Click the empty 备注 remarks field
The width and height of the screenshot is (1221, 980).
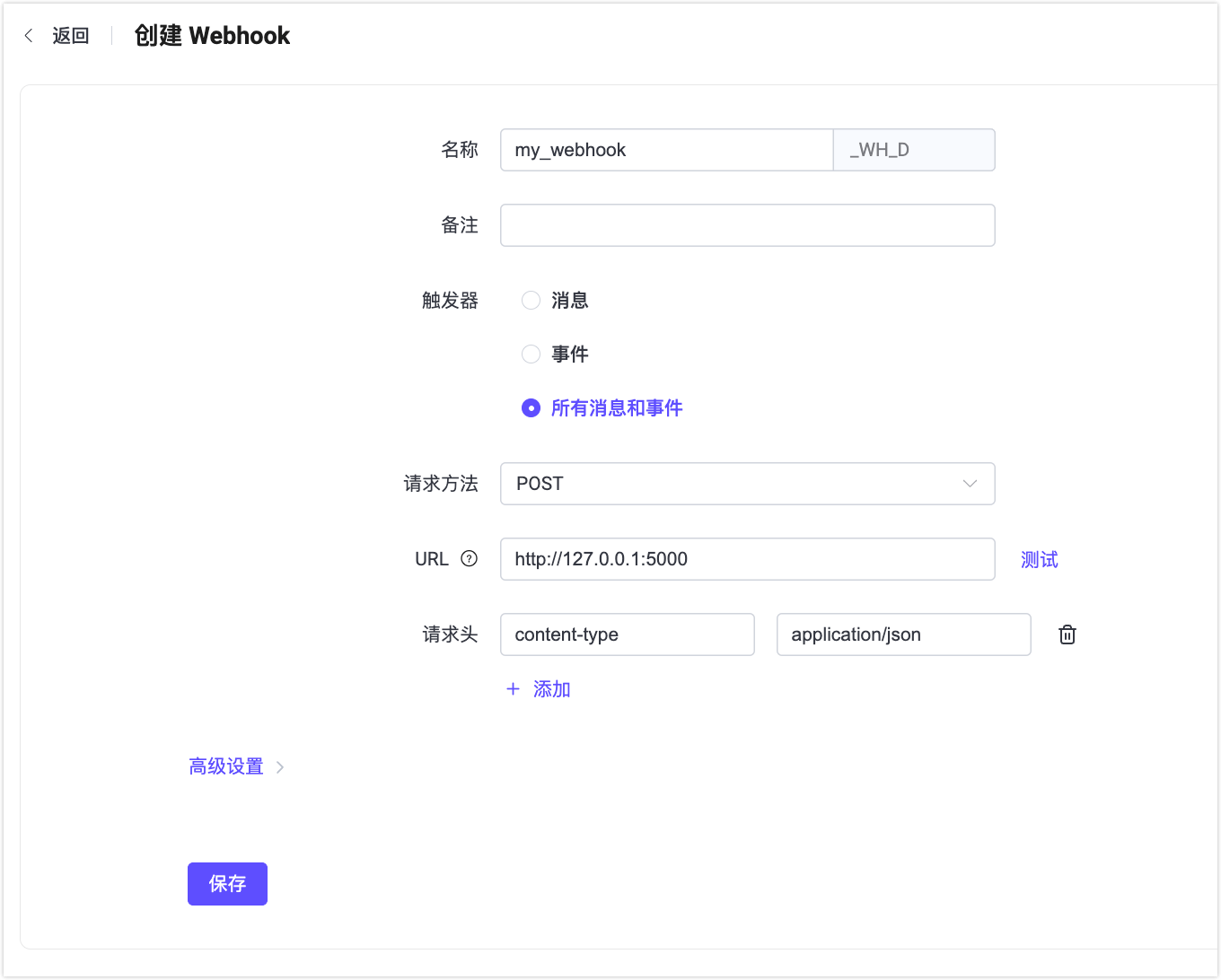pyautogui.click(x=748, y=225)
